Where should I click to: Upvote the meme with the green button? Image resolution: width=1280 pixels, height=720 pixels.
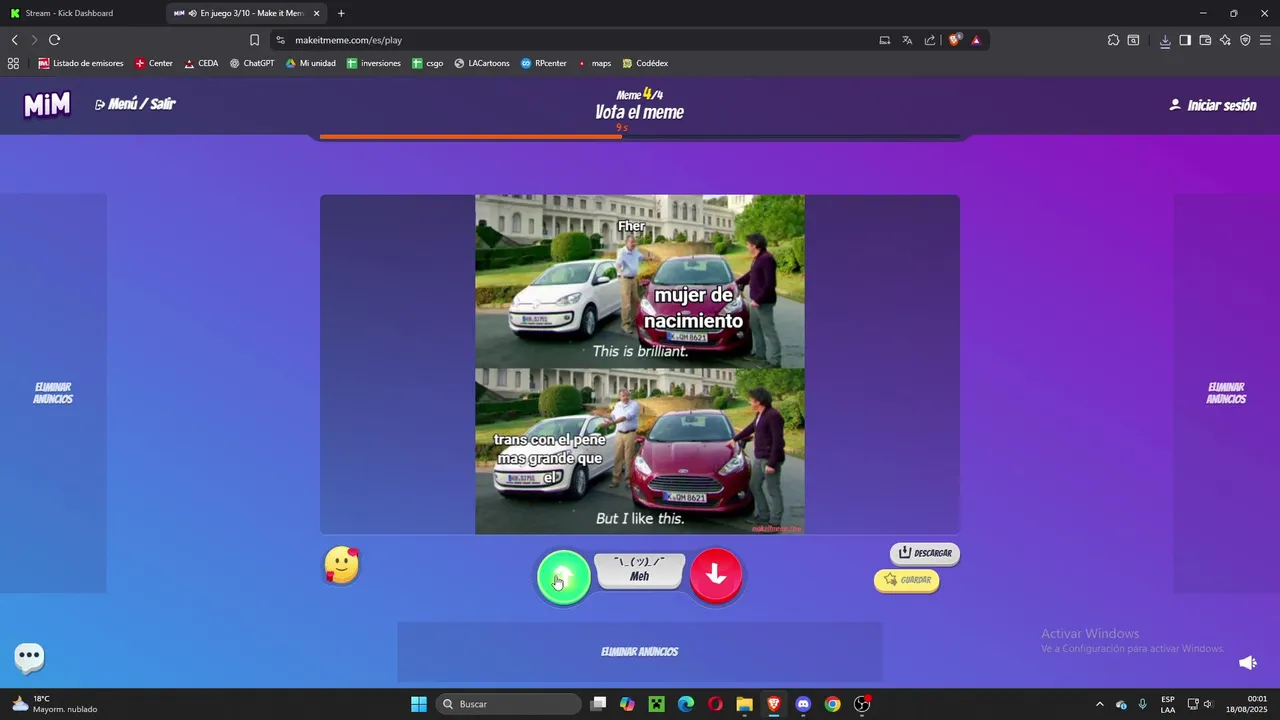(564, 577)
